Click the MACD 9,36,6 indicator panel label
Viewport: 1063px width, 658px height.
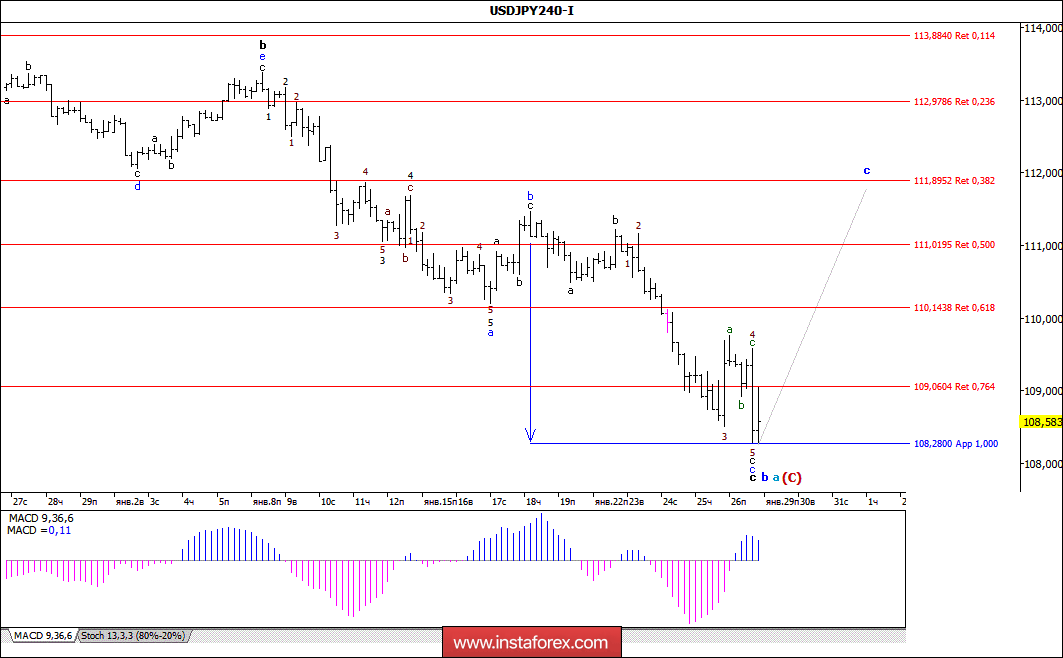tap(41, 518)
